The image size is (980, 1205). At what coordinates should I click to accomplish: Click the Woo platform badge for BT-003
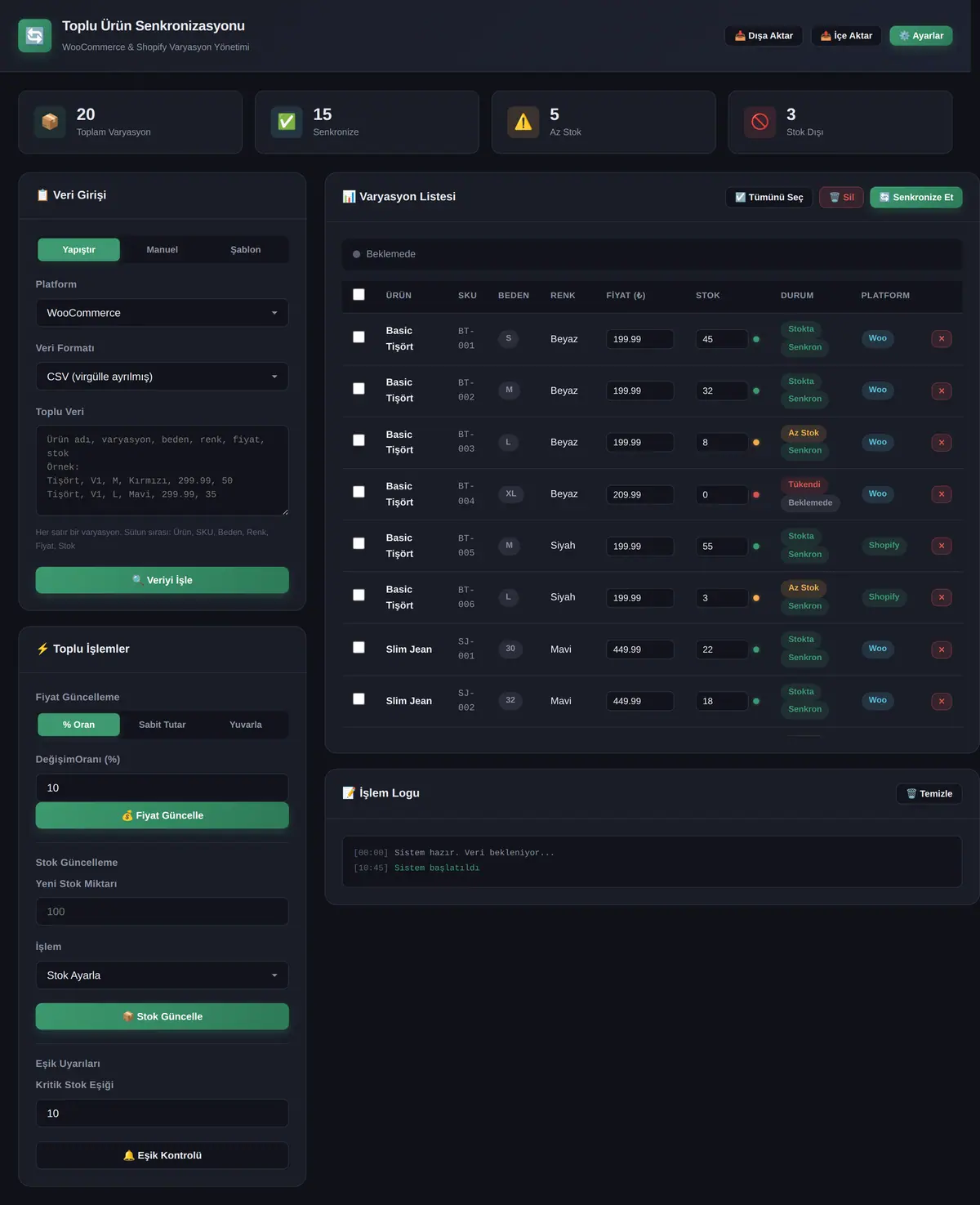pos(877,442)
